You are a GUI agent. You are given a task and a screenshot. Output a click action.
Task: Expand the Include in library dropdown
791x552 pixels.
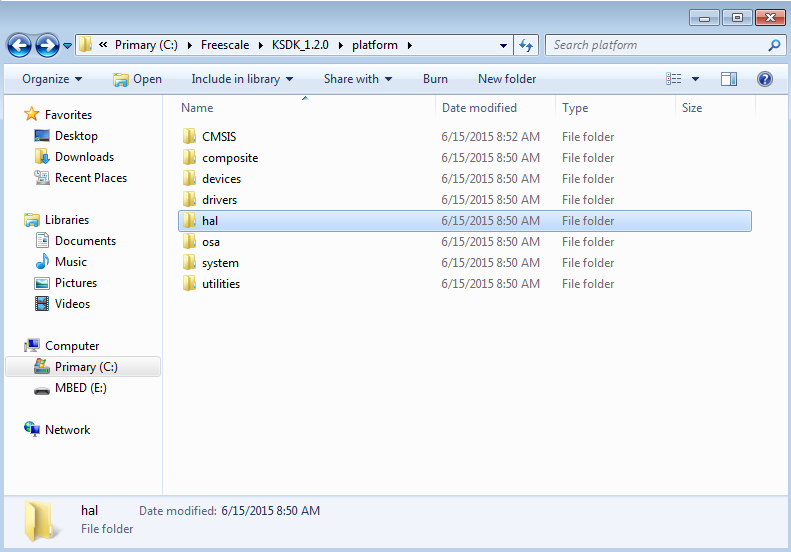coord(242,79)
